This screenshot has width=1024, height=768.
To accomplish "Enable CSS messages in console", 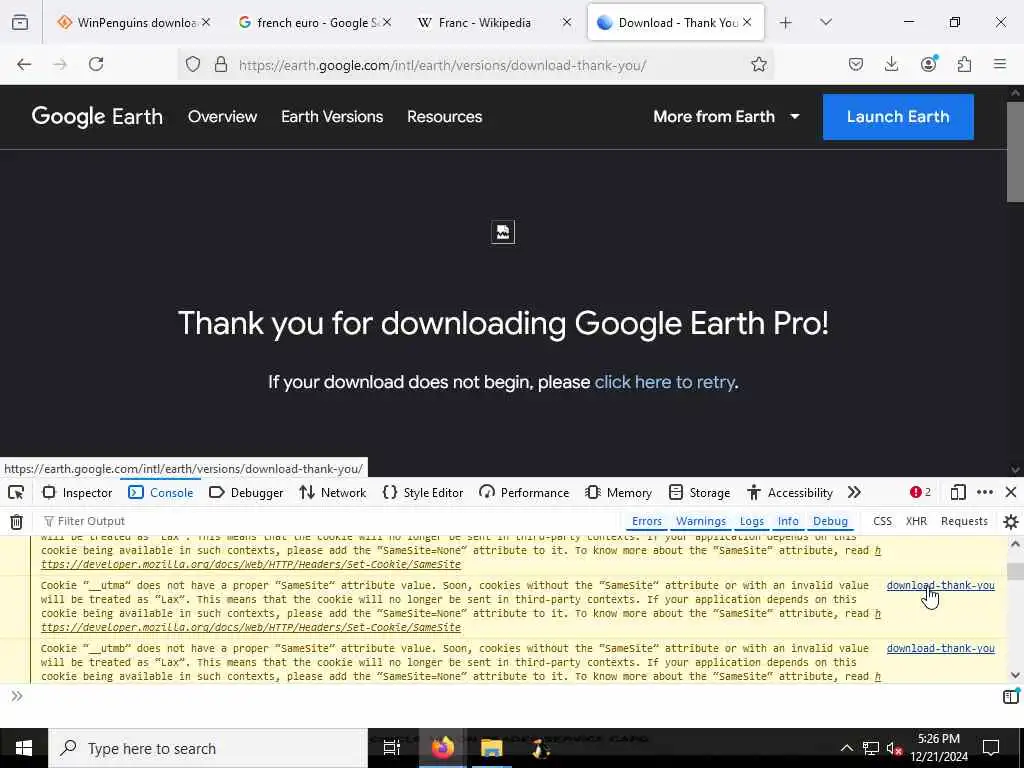I will tap(882, 521).
